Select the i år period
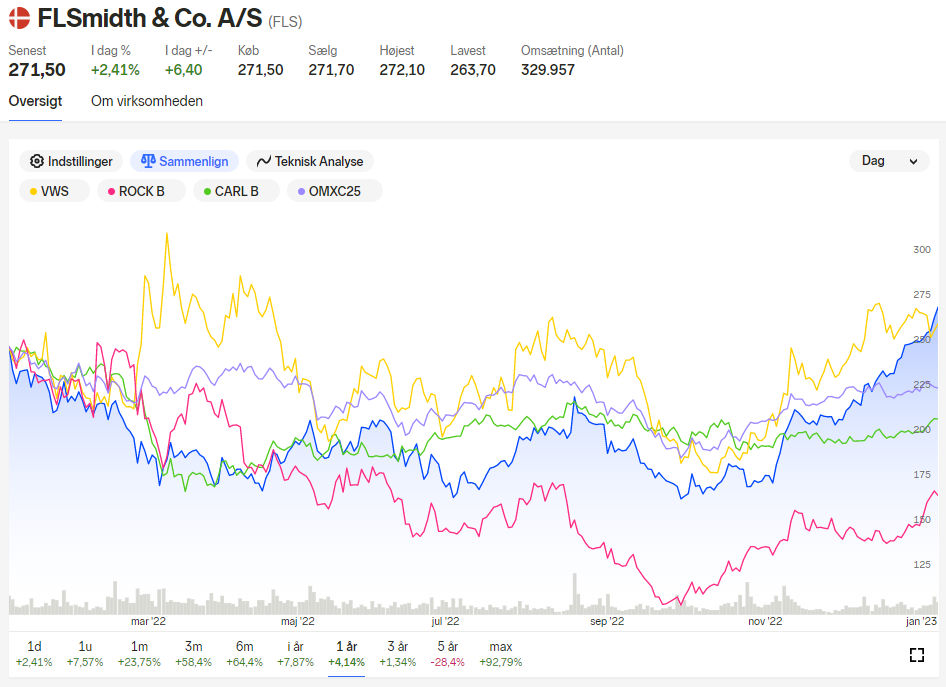The width and height of the screenshot is (946, 687). pos(296,654)
